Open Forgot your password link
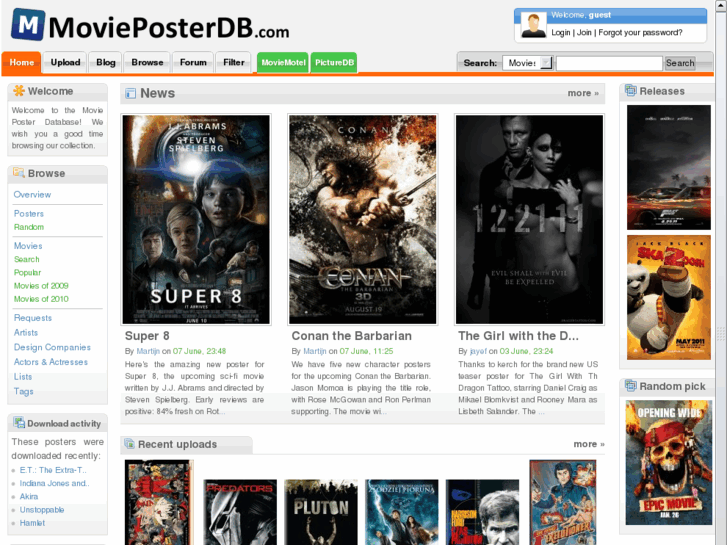The width and height of the screenshot is (727, 545). click(640, 32)
